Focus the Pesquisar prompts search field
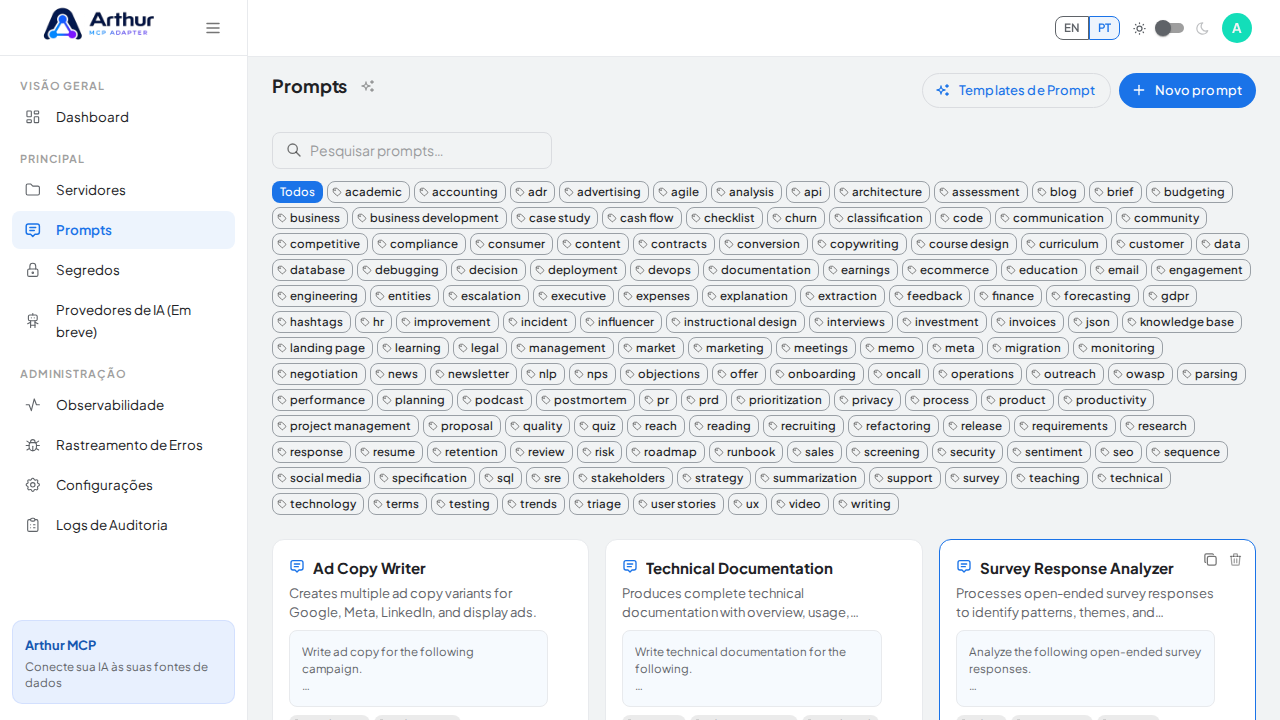 coord(412,150)
